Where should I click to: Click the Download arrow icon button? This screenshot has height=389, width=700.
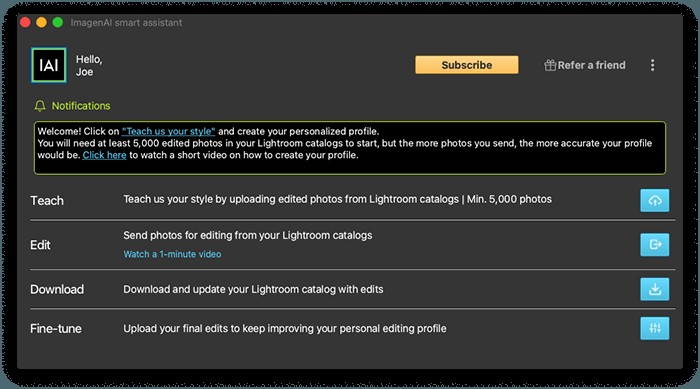pyautogui.click(x=654, y=289)
